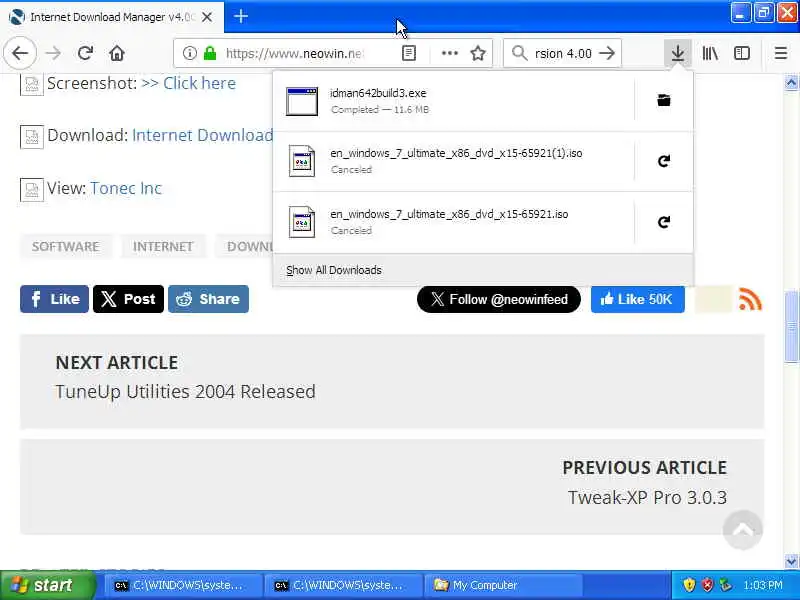
Task: Bookmark this page with the star icon
Action: [478, 53]
